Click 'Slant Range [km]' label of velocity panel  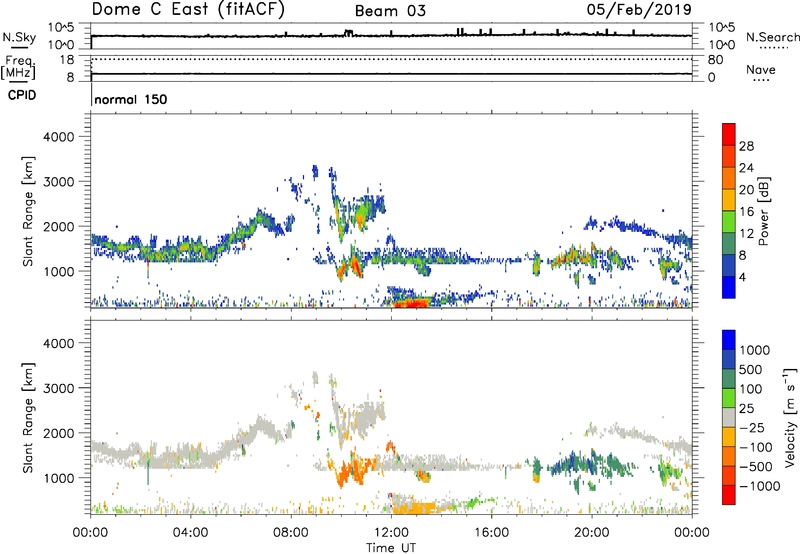point(28,417)
